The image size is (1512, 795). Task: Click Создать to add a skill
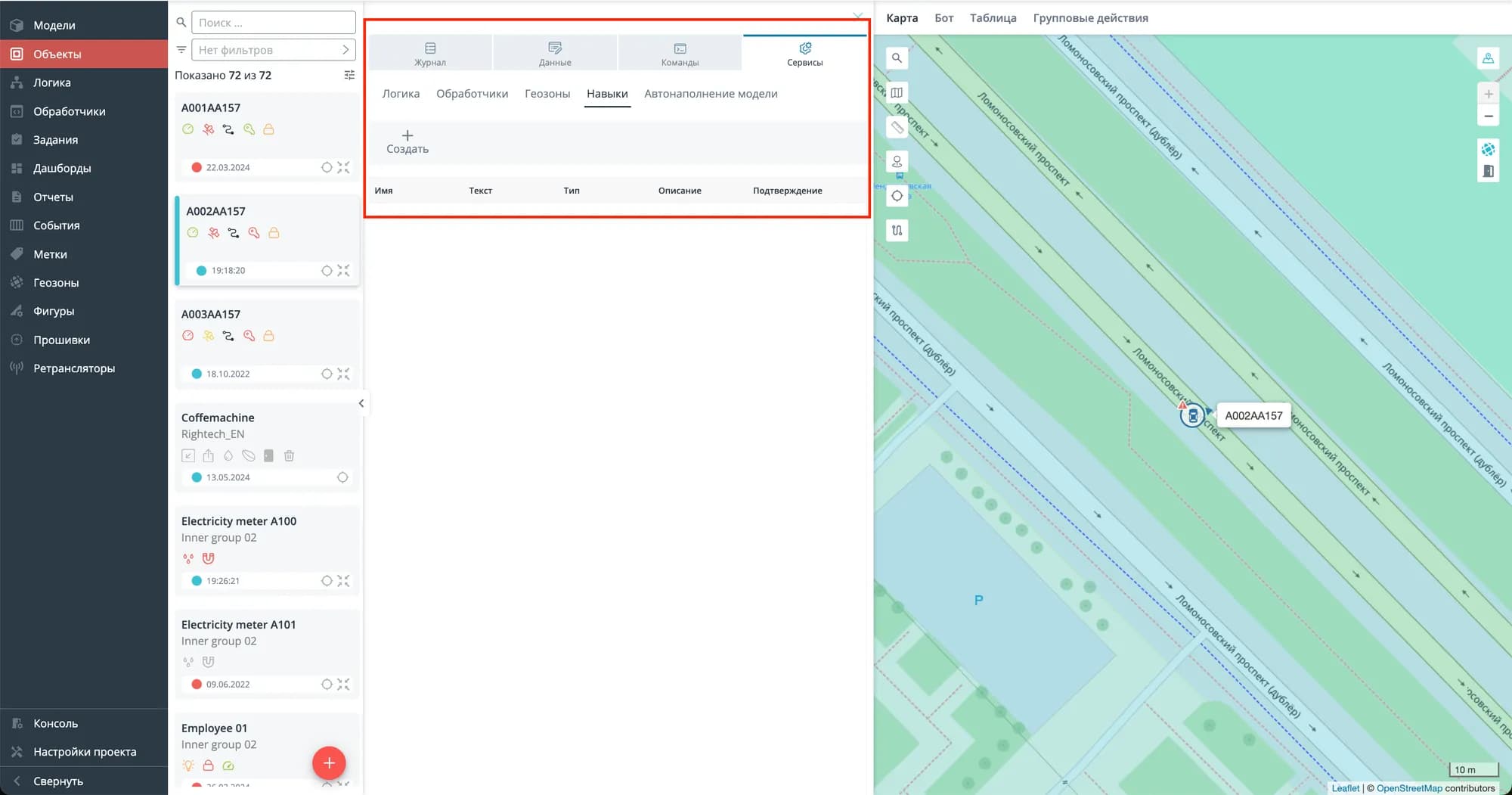pyautogui.click(x=407, y=141)
